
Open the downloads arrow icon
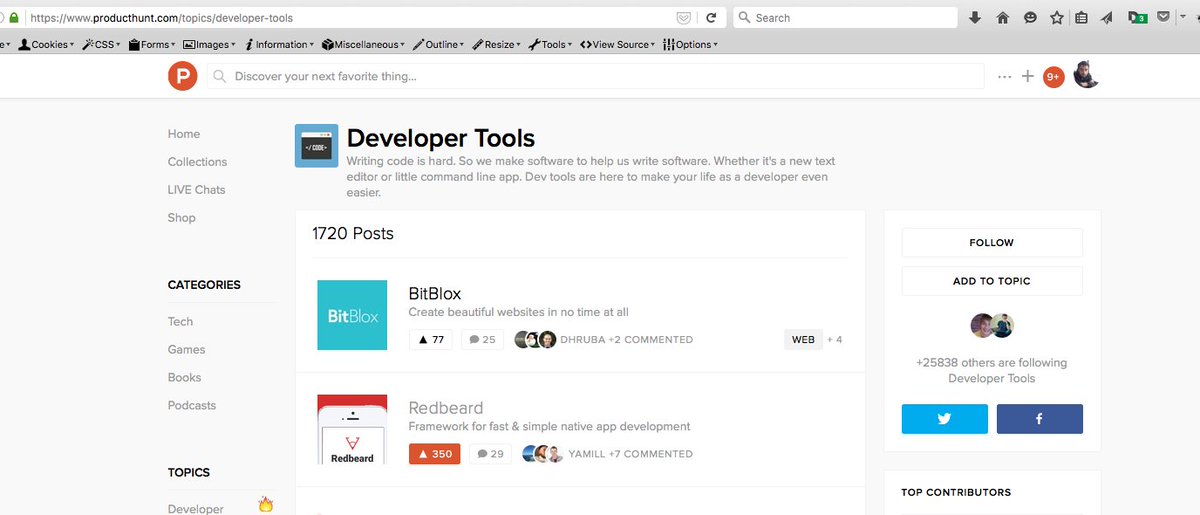coord(975,18)
